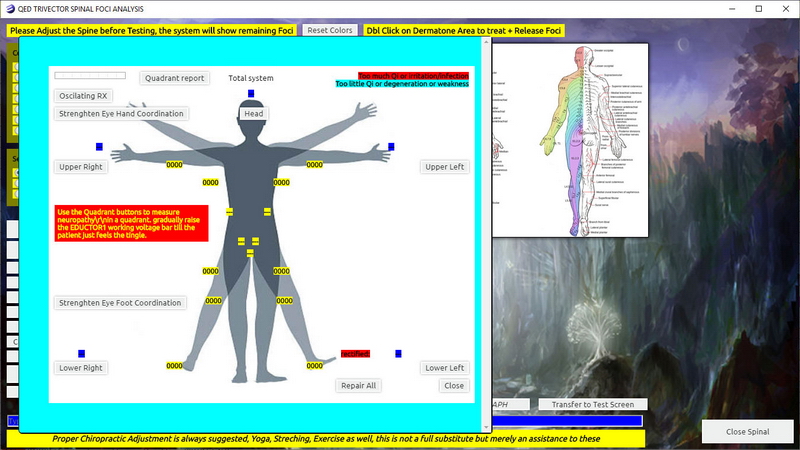Click the blue indicator square above the Head button
Screen dimensions: 800x450
tap(251, 94)
